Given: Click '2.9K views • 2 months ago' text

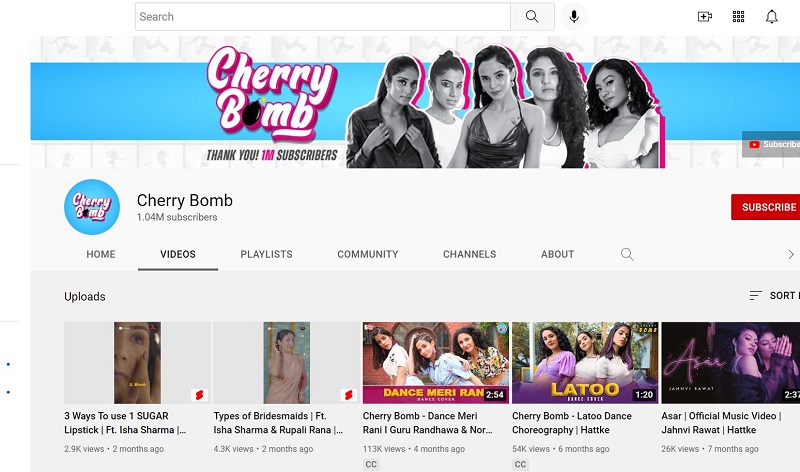Looking at the screenshot, I should point(114,449).
